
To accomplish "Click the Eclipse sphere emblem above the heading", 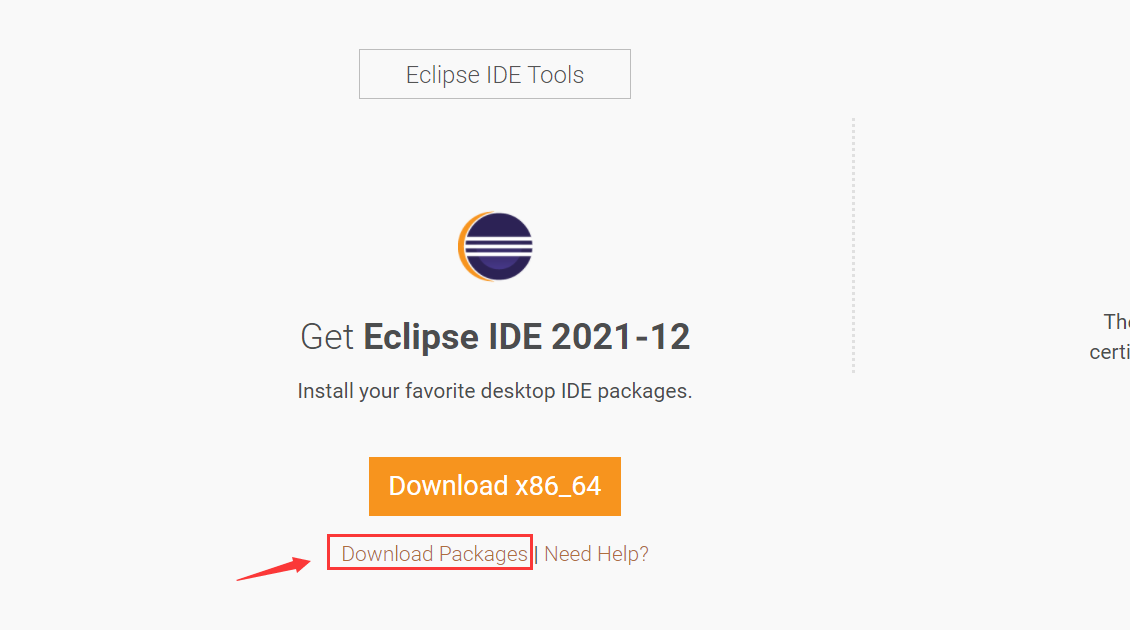I will (494, 246).
